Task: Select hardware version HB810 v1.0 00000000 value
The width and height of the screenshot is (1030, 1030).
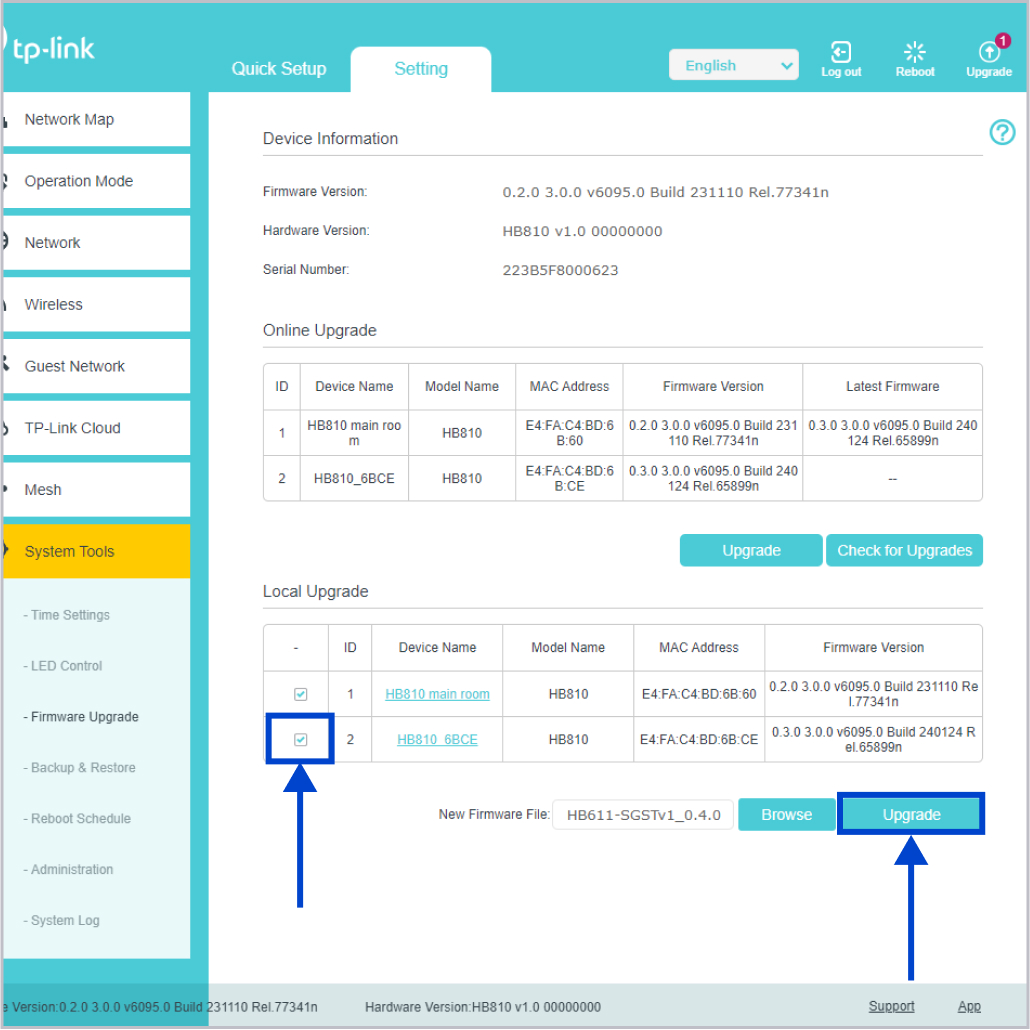Action: point(582,231)
